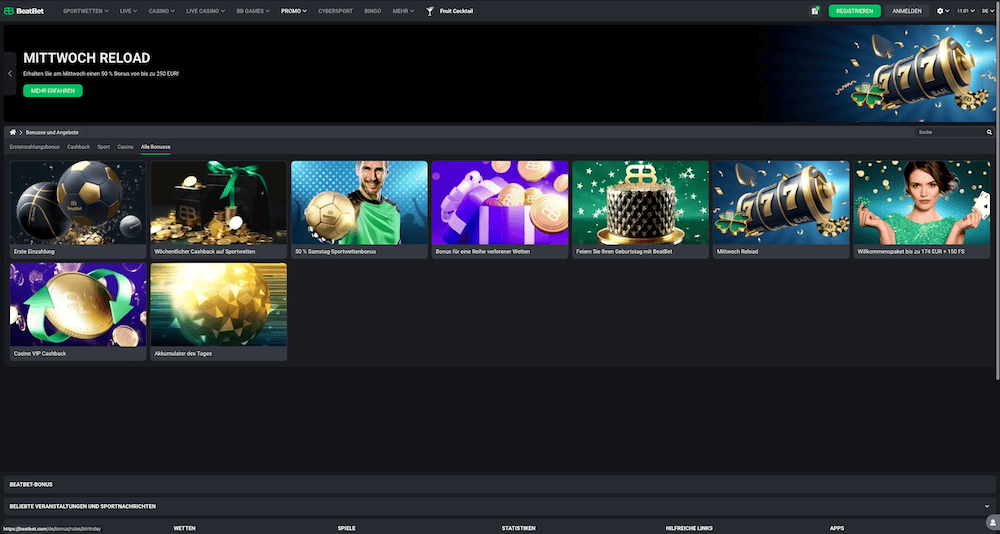Select the Cashback tab

pyautogui.click(x=78, y=147)
